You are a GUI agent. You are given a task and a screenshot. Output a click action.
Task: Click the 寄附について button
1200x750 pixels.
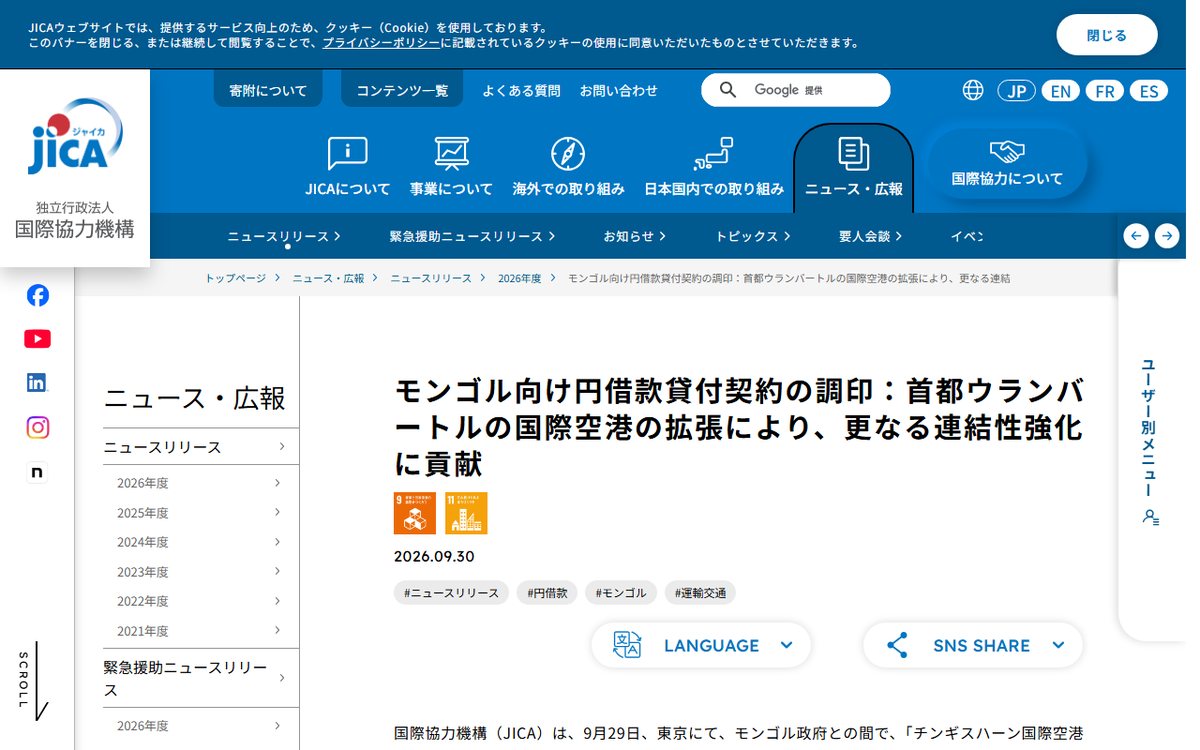coord(268,90)
